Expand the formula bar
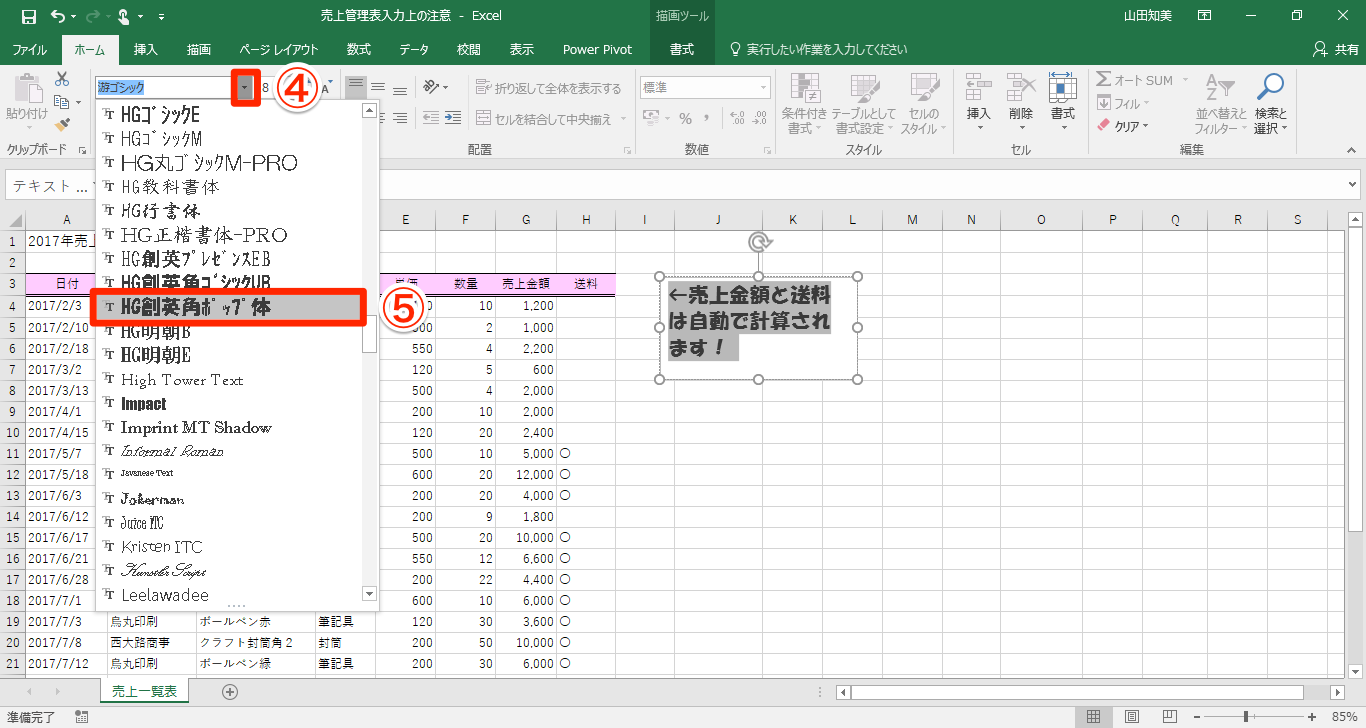 1353,186
